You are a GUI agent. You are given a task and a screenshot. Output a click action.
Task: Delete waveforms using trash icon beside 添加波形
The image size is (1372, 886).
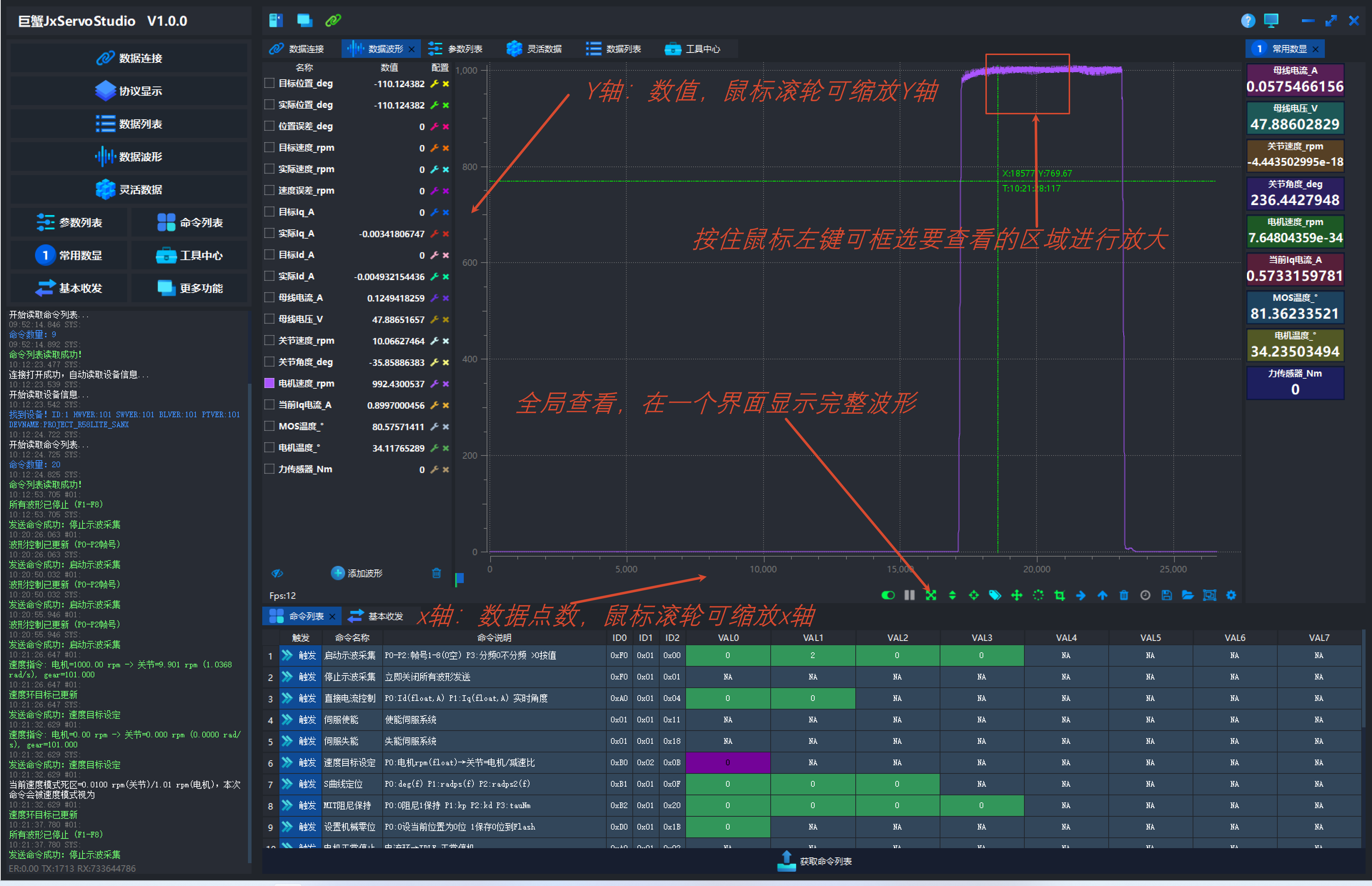click(x=436, y=573)
